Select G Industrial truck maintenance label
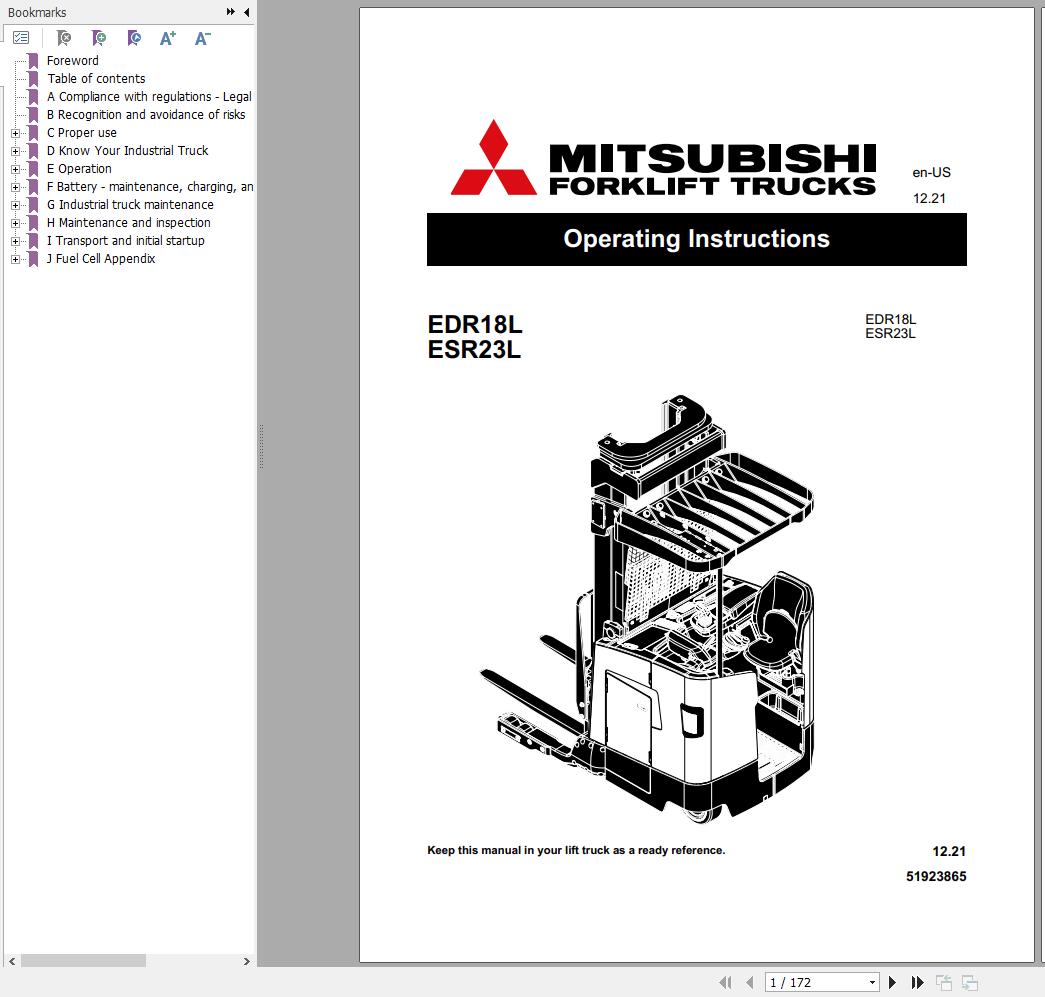Viewport: 1045px width, 997px height. [130, 205]
